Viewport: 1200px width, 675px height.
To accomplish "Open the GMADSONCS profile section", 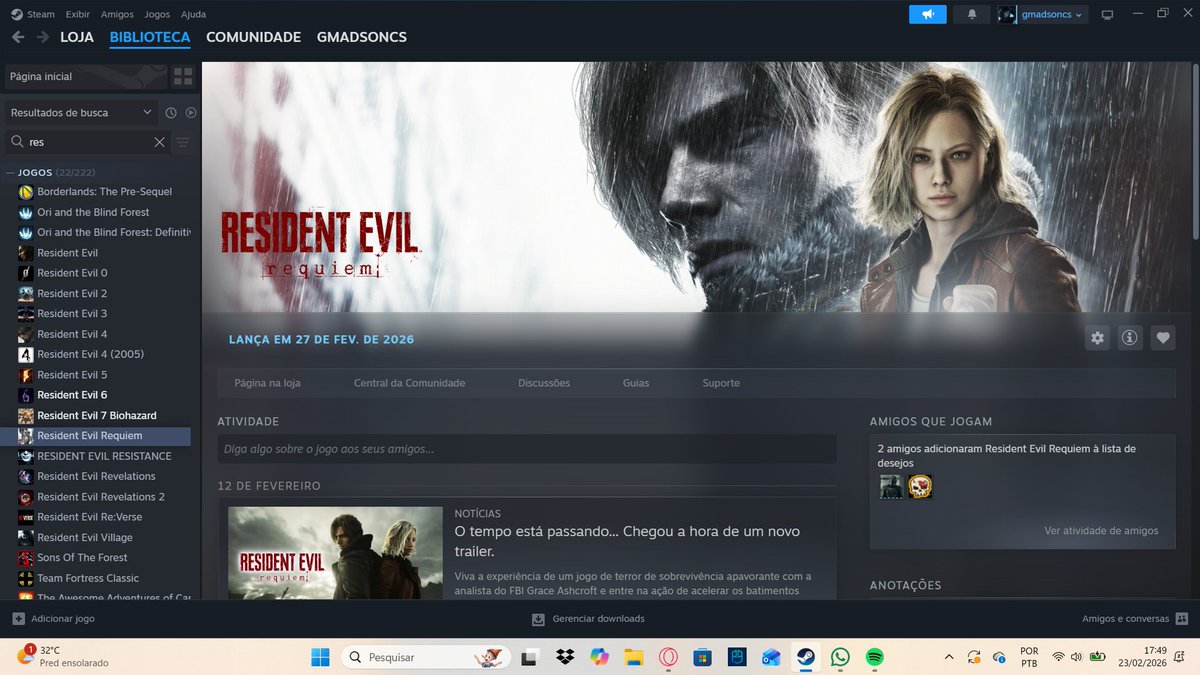I will coord(361,37).
